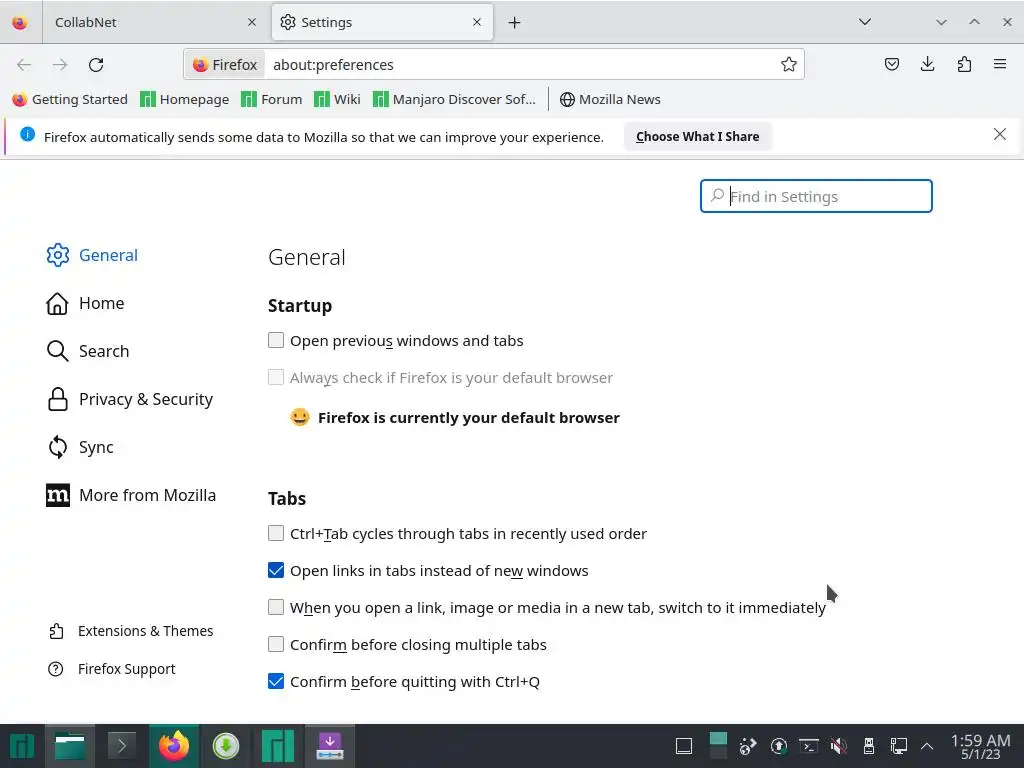1024x768 pixels.
Task: Open the Downloads panel icon
Action: coord(927,64)
